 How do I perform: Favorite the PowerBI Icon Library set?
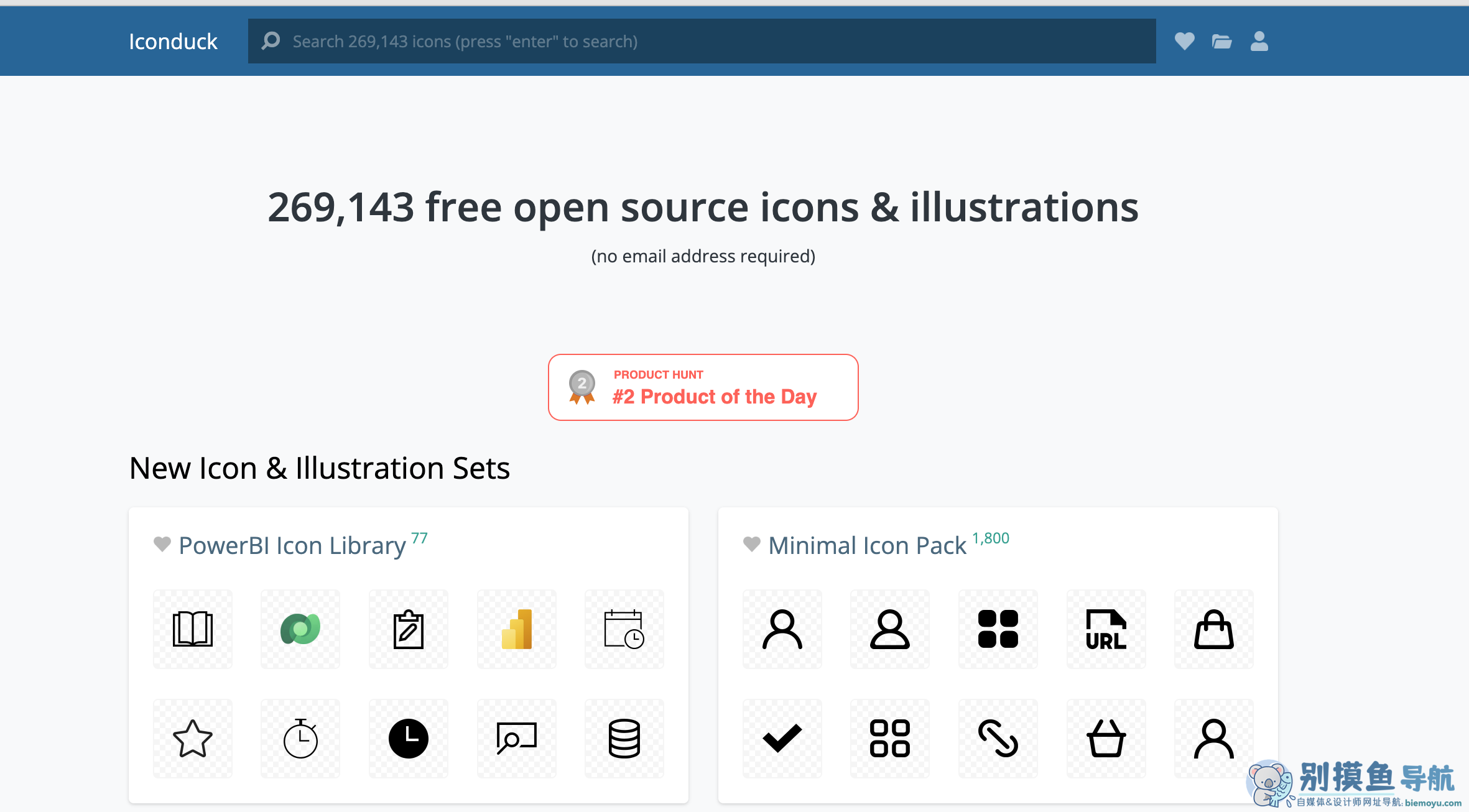162,544
